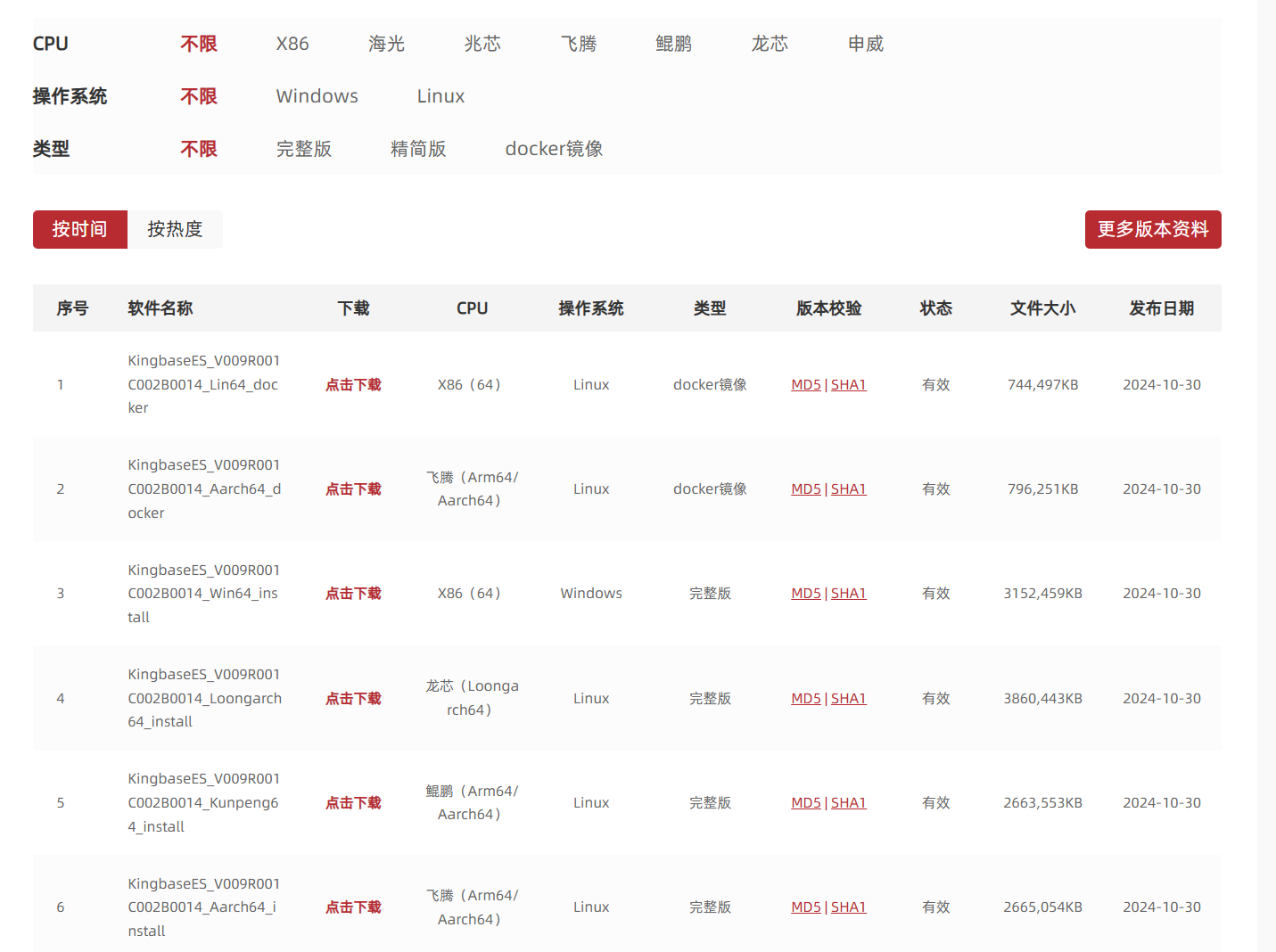
Task: Select 龙芯 CPU filter
Action: coord(770,44)
